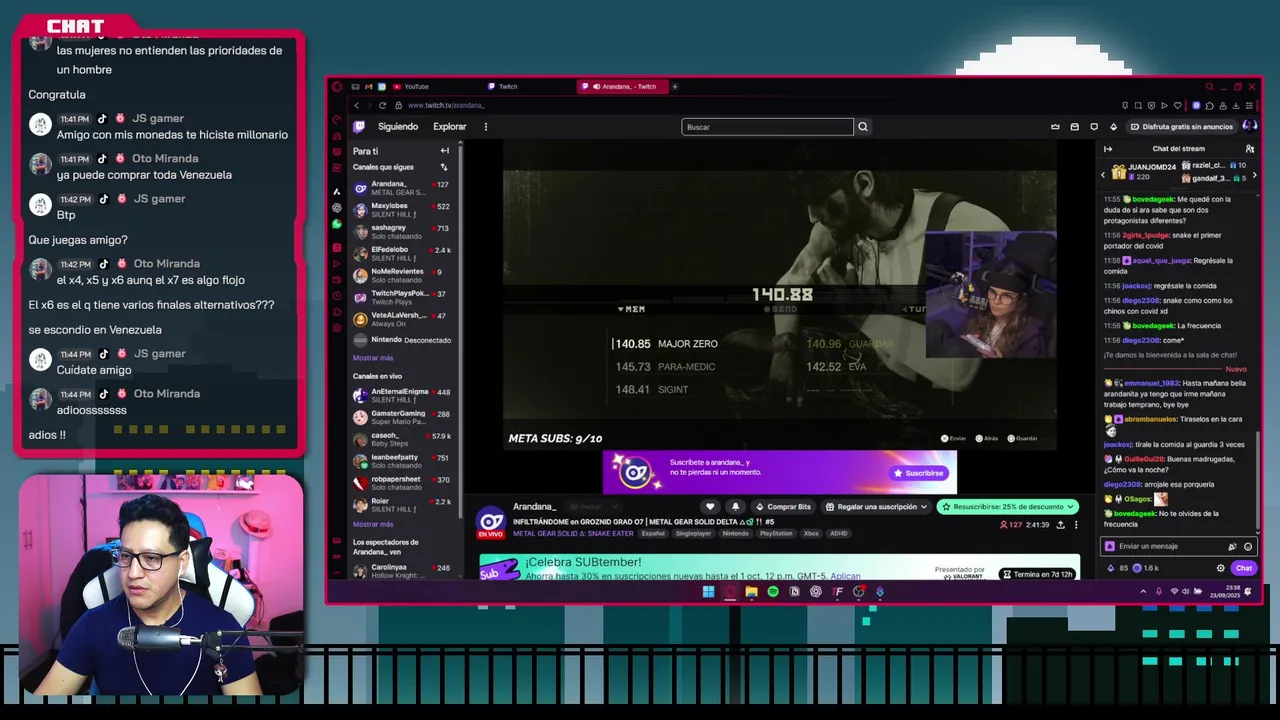
Task: Click the Arandana_ stream avatar
Action: coord(490,521)
